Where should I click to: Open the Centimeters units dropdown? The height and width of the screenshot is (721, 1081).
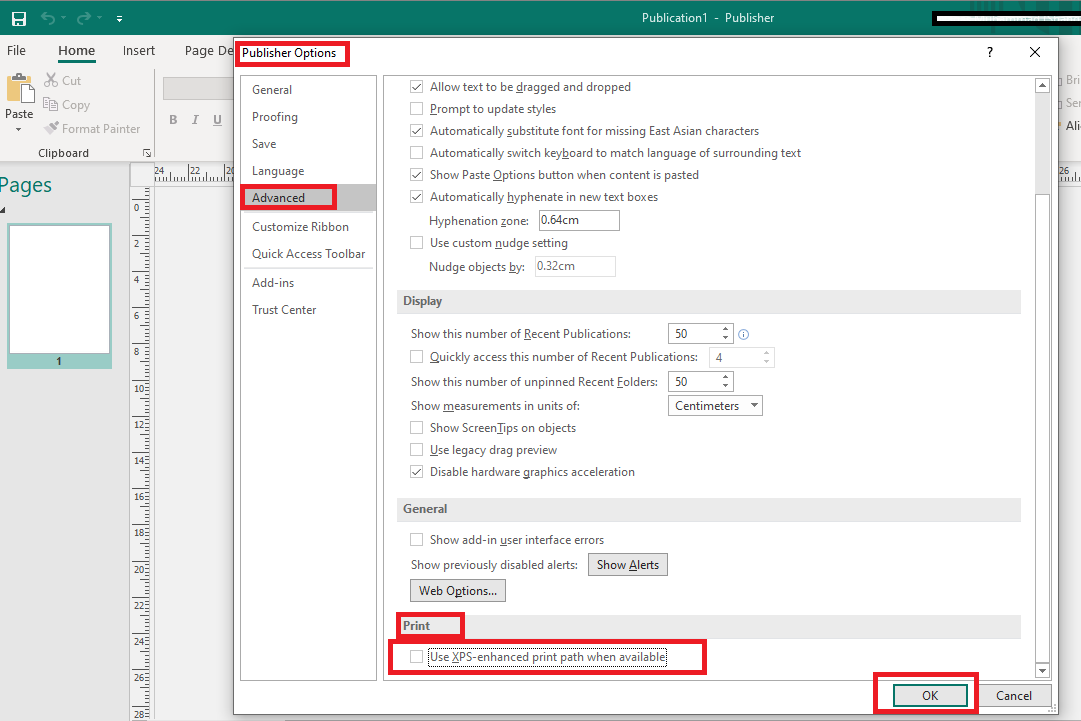715,406
